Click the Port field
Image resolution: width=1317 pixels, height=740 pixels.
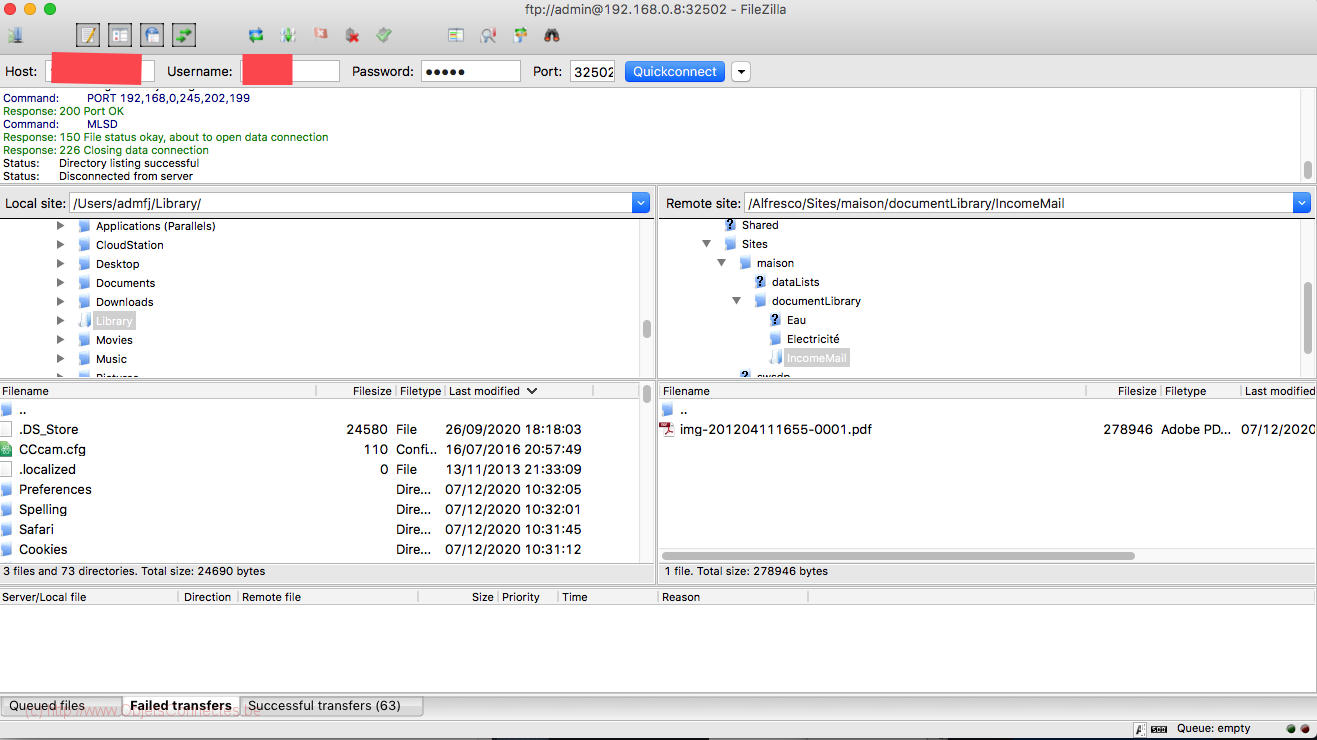tap(592, 71)
